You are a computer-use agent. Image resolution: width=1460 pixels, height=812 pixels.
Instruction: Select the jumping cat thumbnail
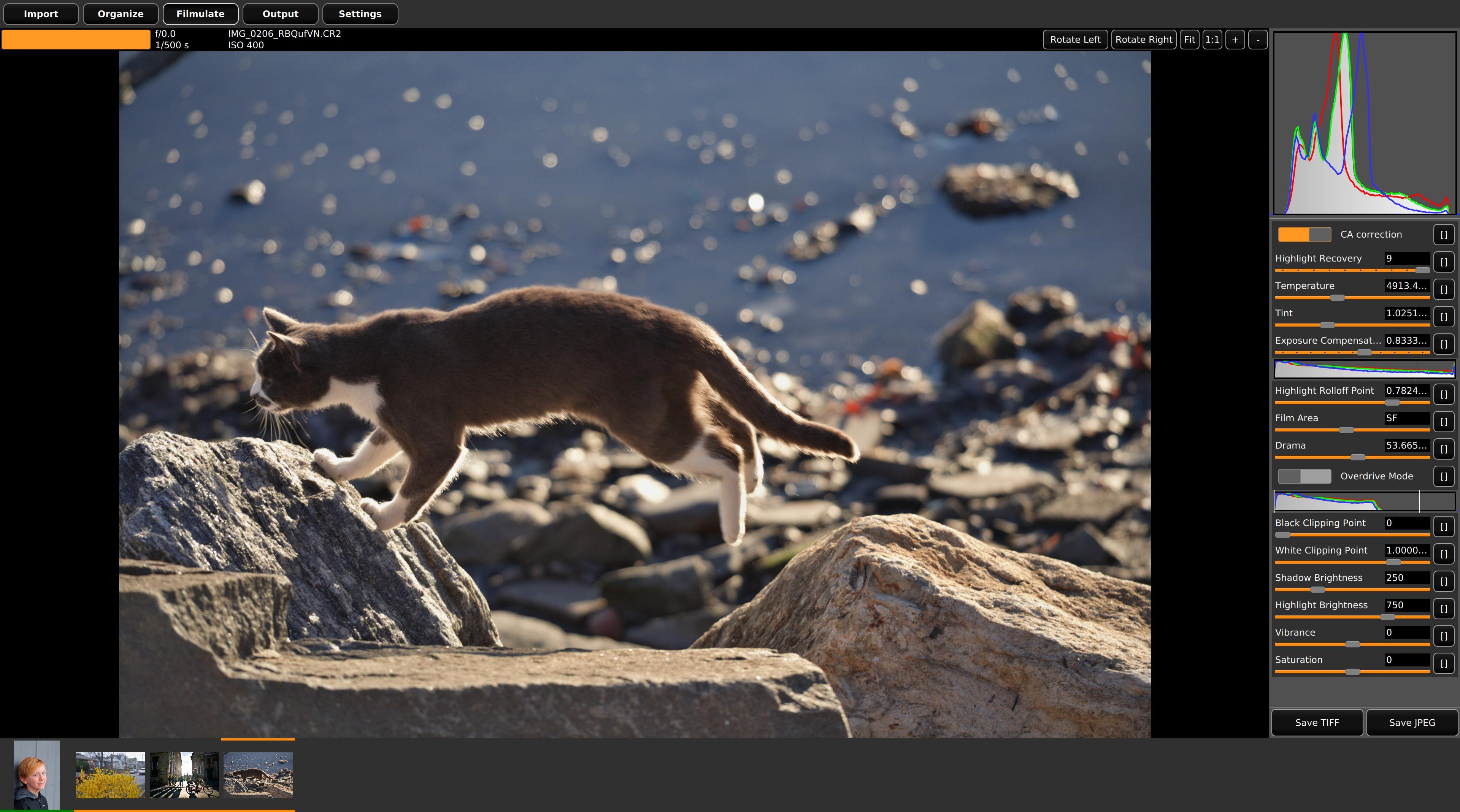[x=258, y=775]
